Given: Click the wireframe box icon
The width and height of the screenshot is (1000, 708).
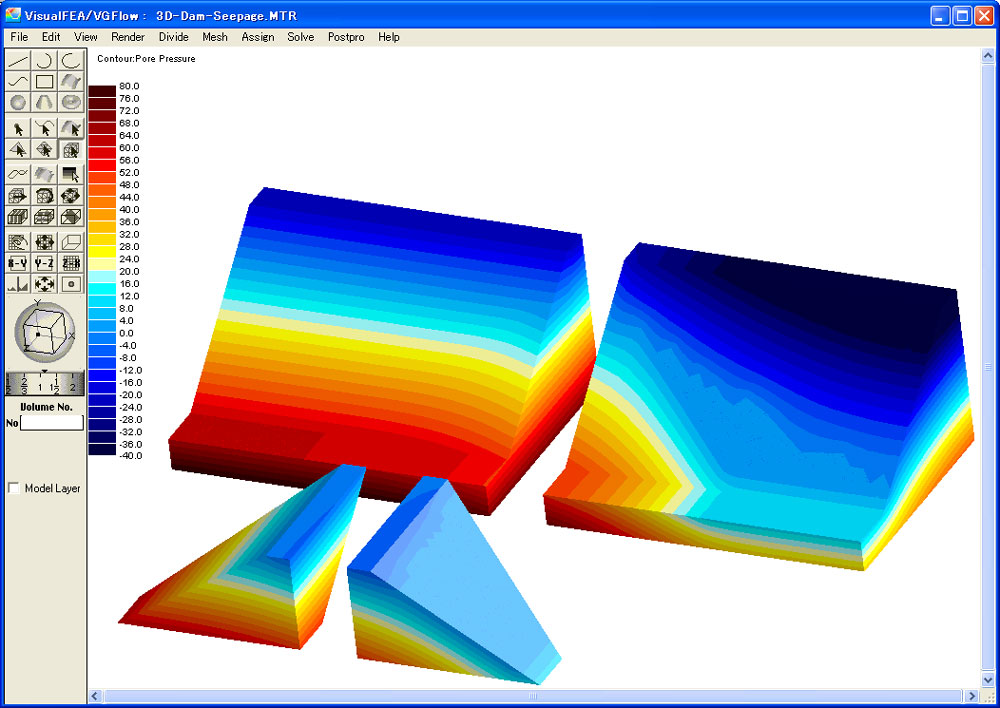Looking at the screenshot, I should 71,242.
